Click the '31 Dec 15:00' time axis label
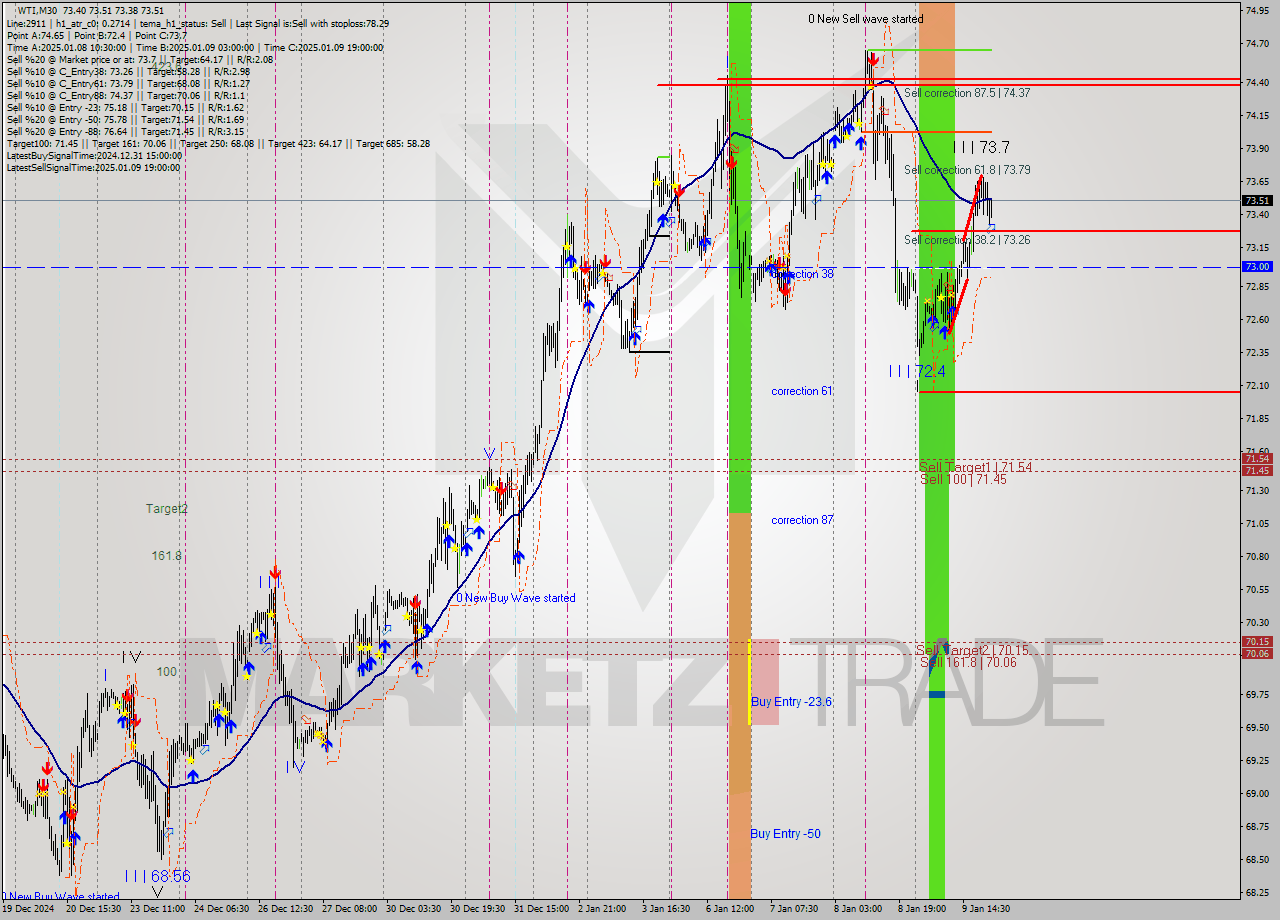The height and width of the screenshot is (920, 1280). [542, 909]
